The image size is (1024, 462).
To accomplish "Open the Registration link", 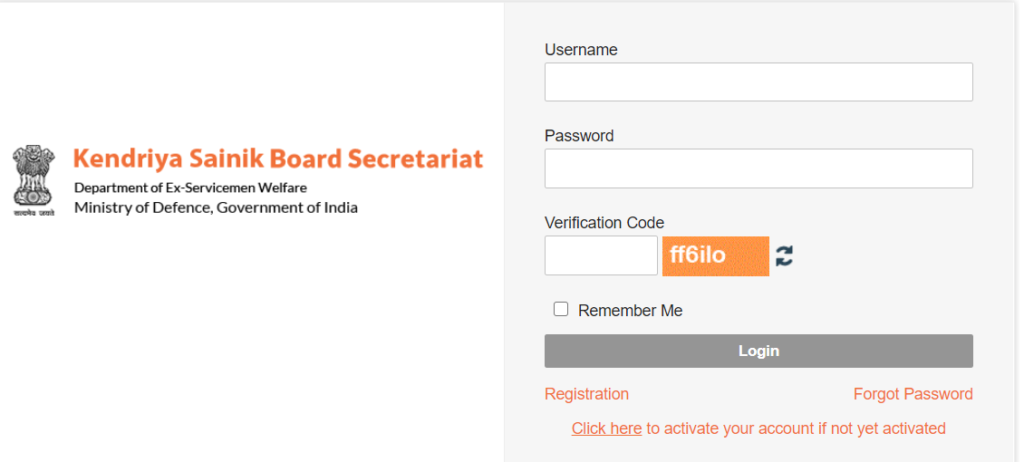I will [x=586, y=394].
